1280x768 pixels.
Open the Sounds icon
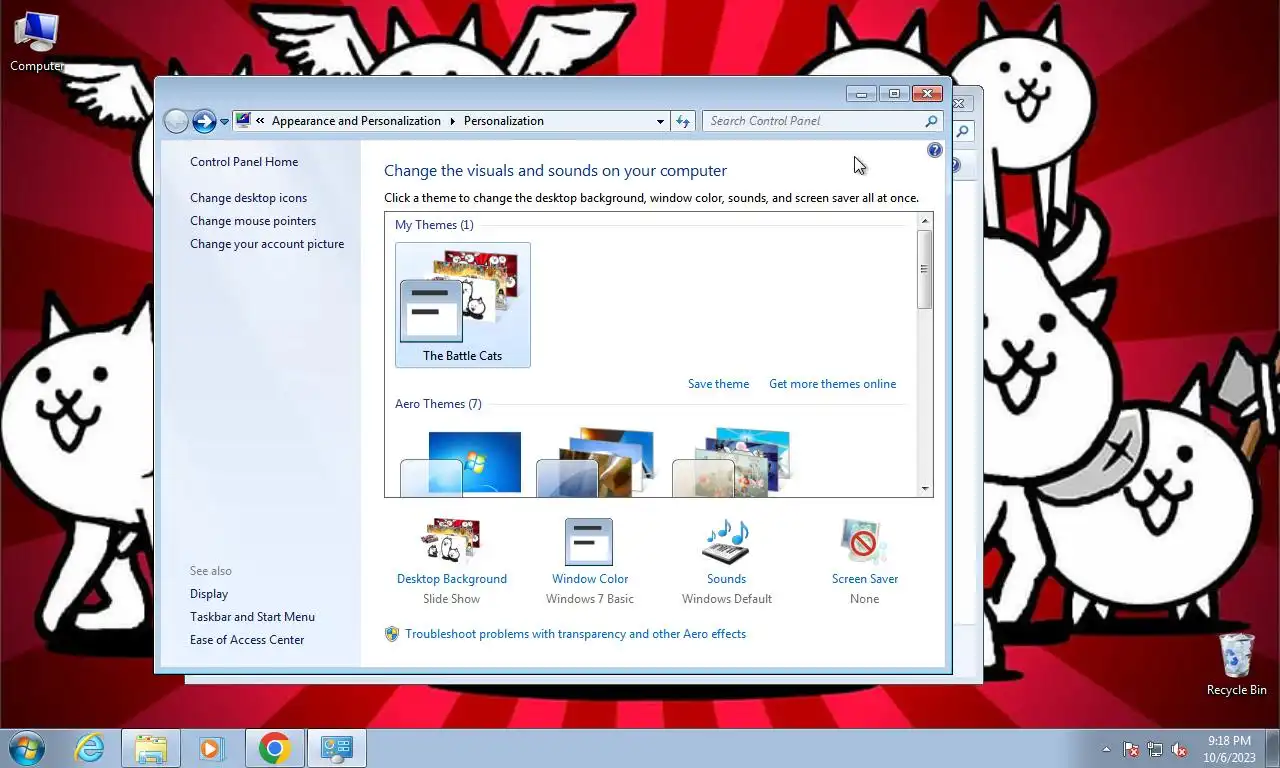(726, 542)
